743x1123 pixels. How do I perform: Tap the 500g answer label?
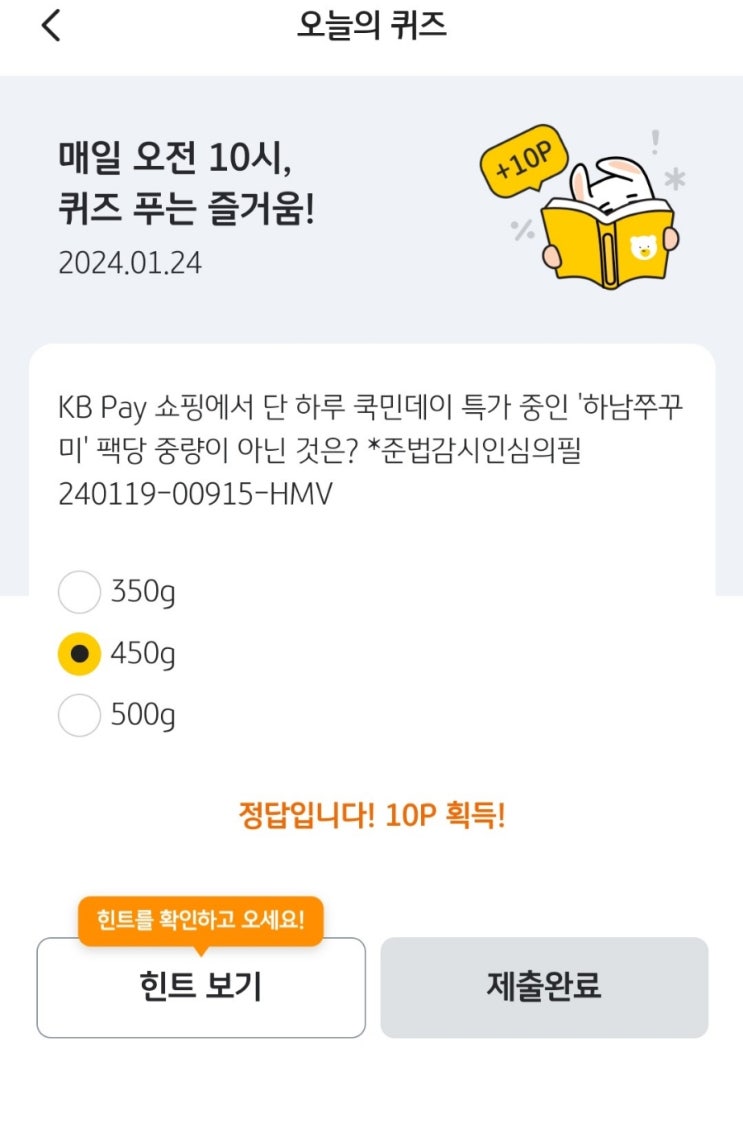tap(143, 716)
